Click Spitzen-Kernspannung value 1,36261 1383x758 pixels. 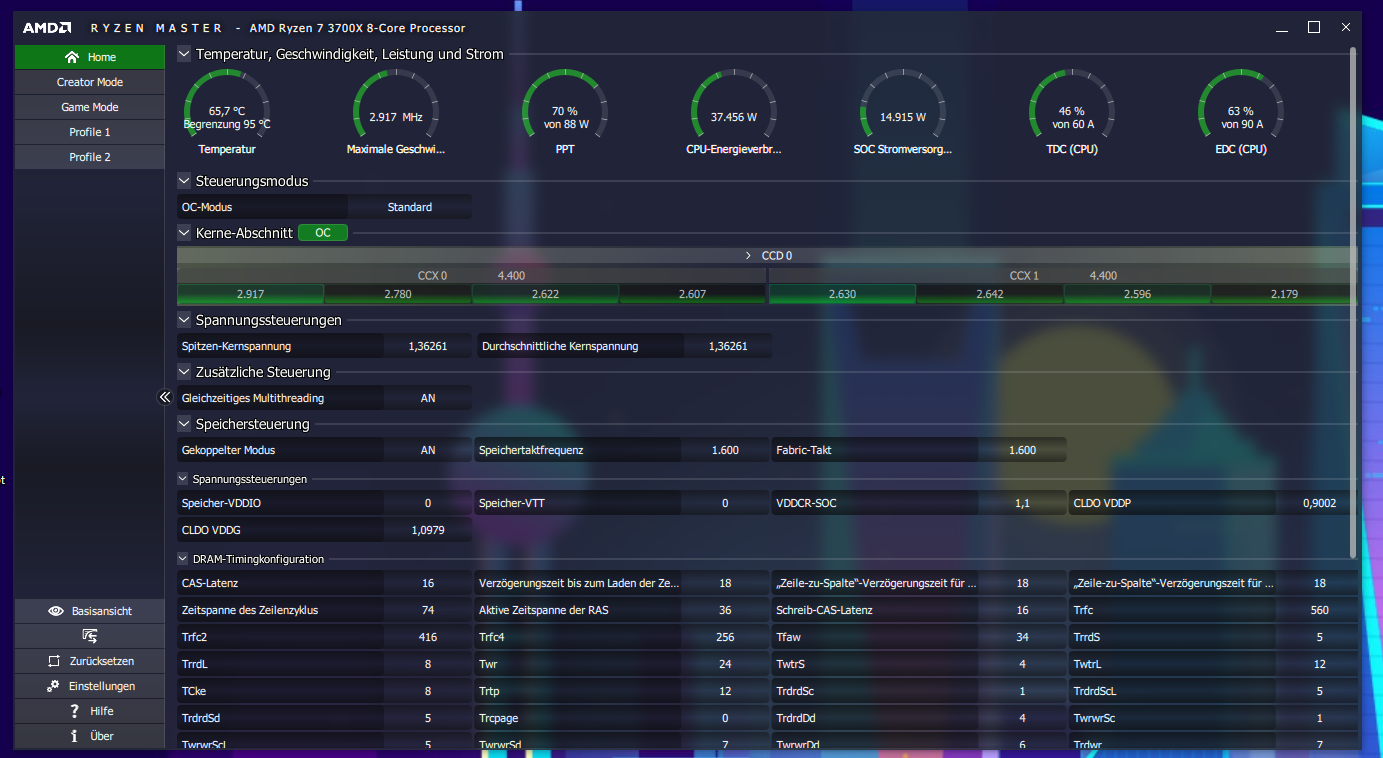428,346
